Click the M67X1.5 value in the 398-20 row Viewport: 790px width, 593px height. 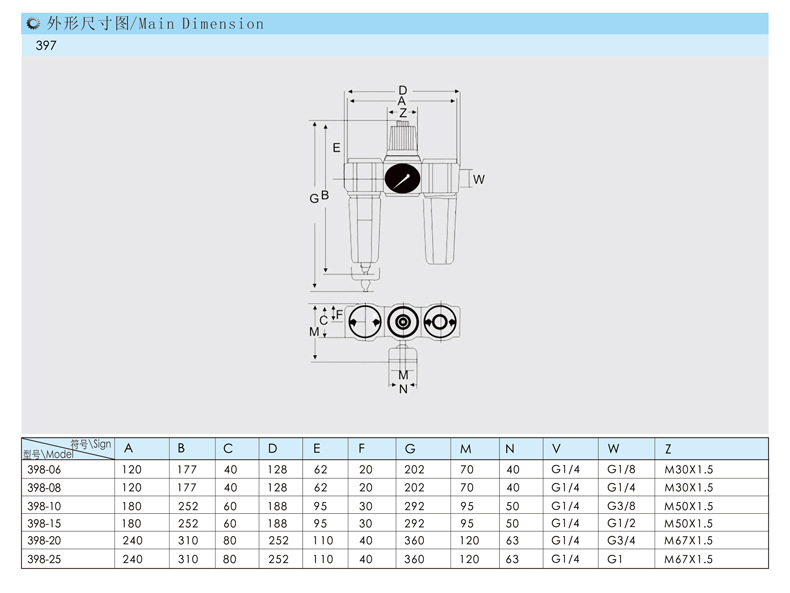coord(688,541)
